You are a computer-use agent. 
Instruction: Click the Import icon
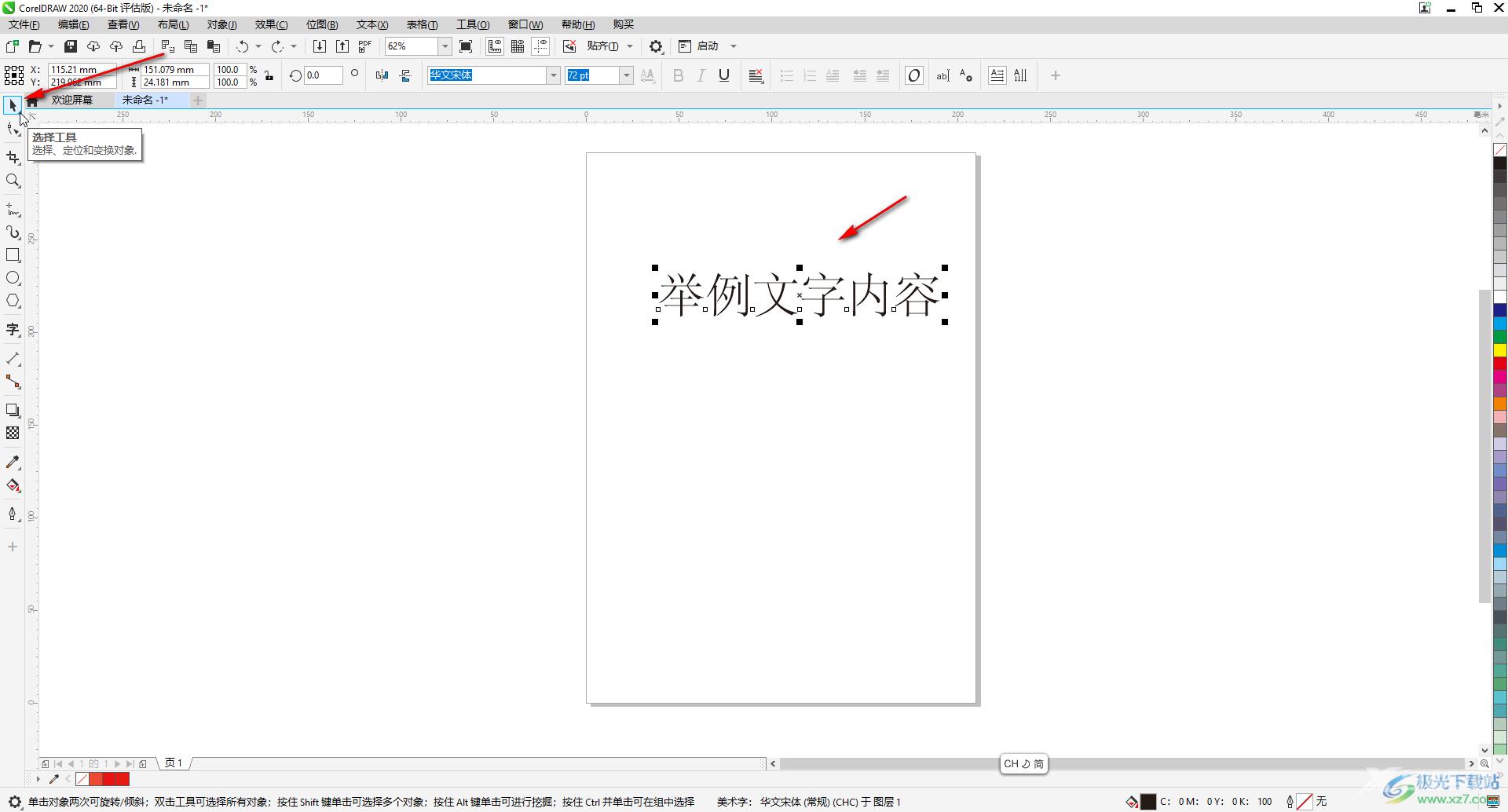coord(320,46)
